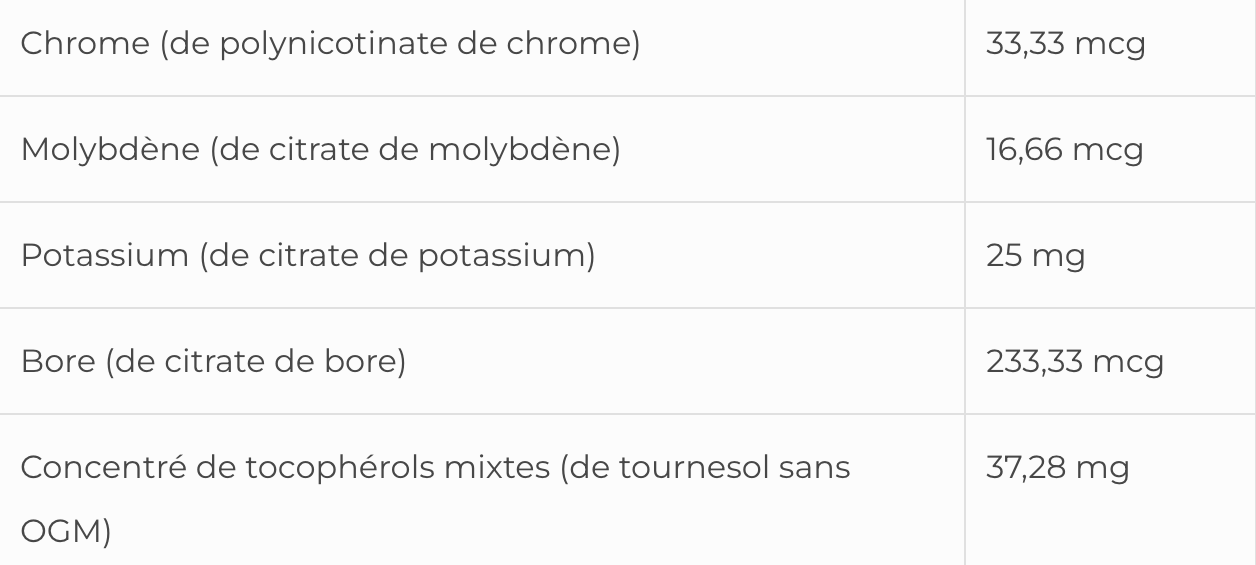Select the 25 mg value

1035,256
